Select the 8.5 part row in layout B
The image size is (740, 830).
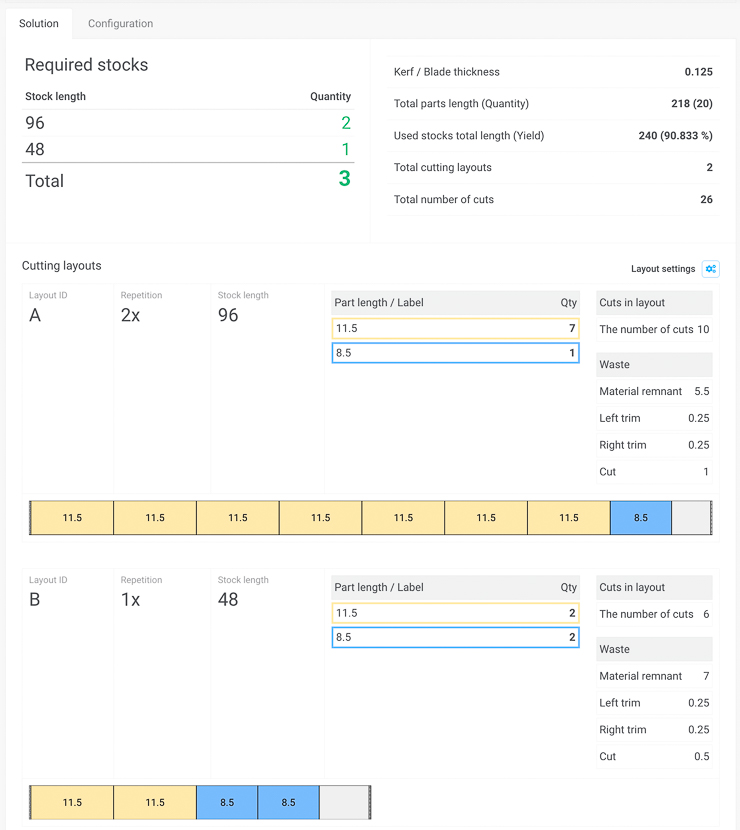click(x=455, y=637)
